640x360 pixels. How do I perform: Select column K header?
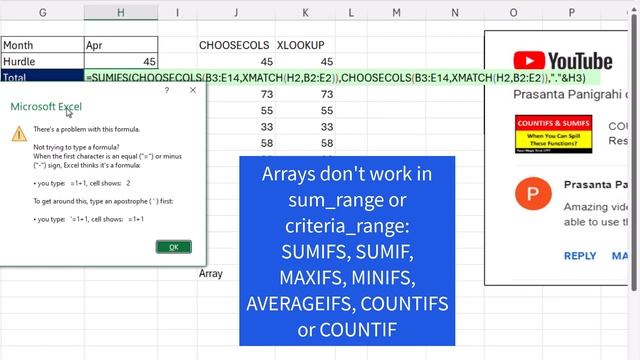(x=305, y=13)
